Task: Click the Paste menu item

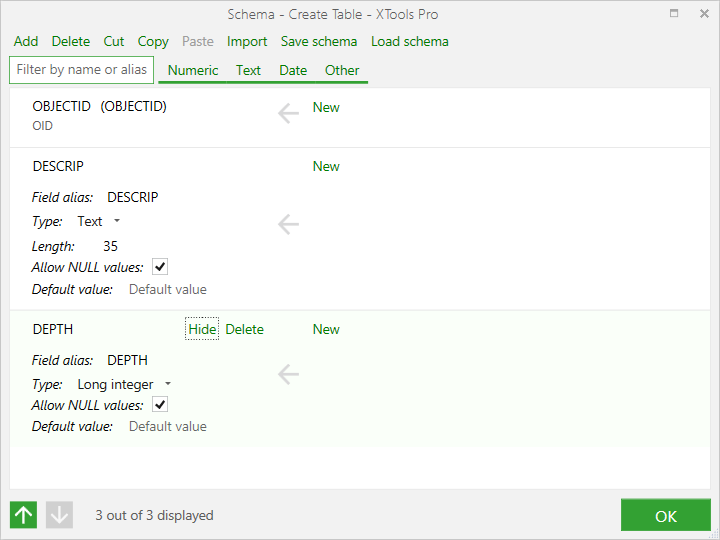Action: (197, 41)
